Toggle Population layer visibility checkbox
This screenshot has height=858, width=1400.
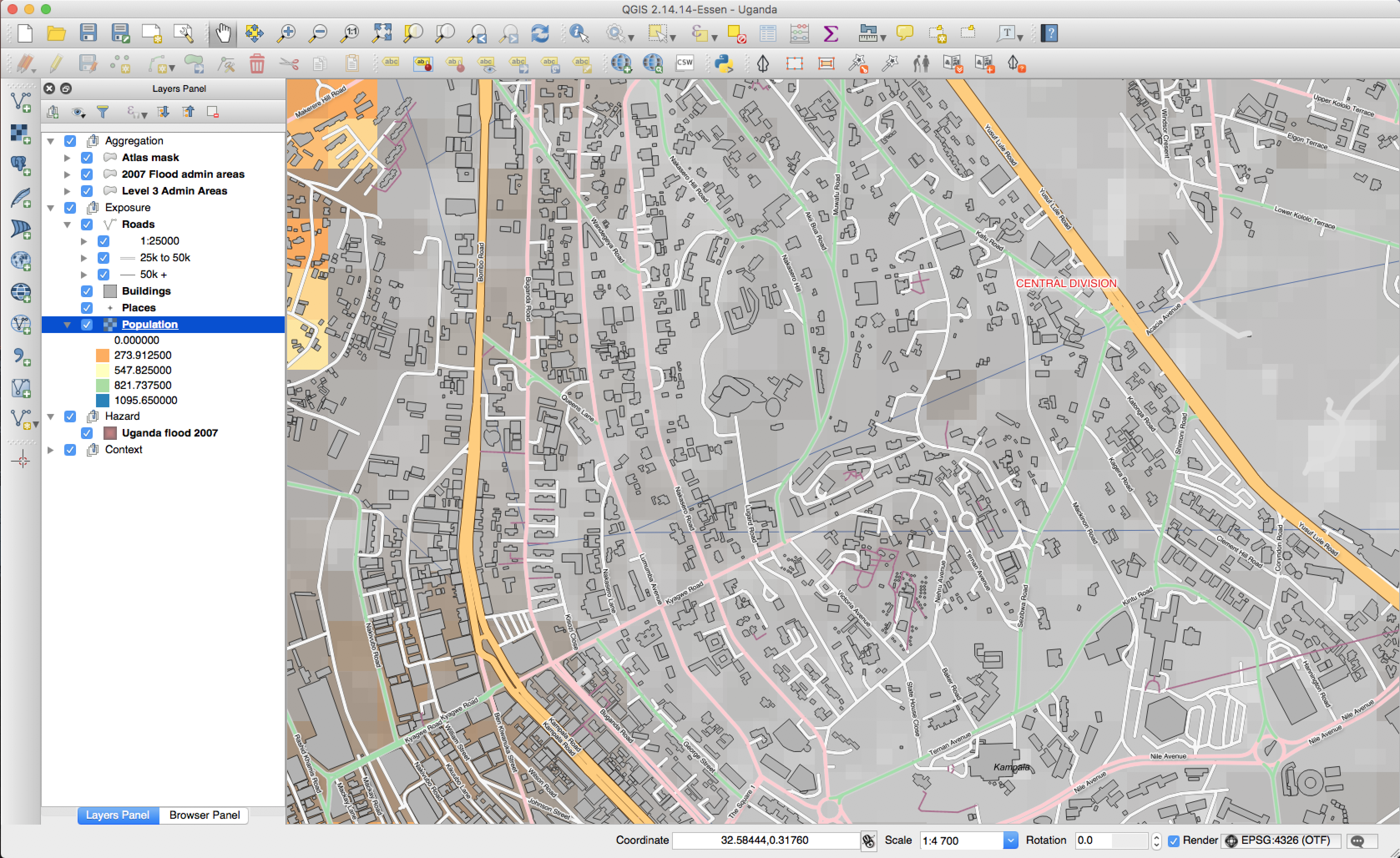(x=87, y=324)
